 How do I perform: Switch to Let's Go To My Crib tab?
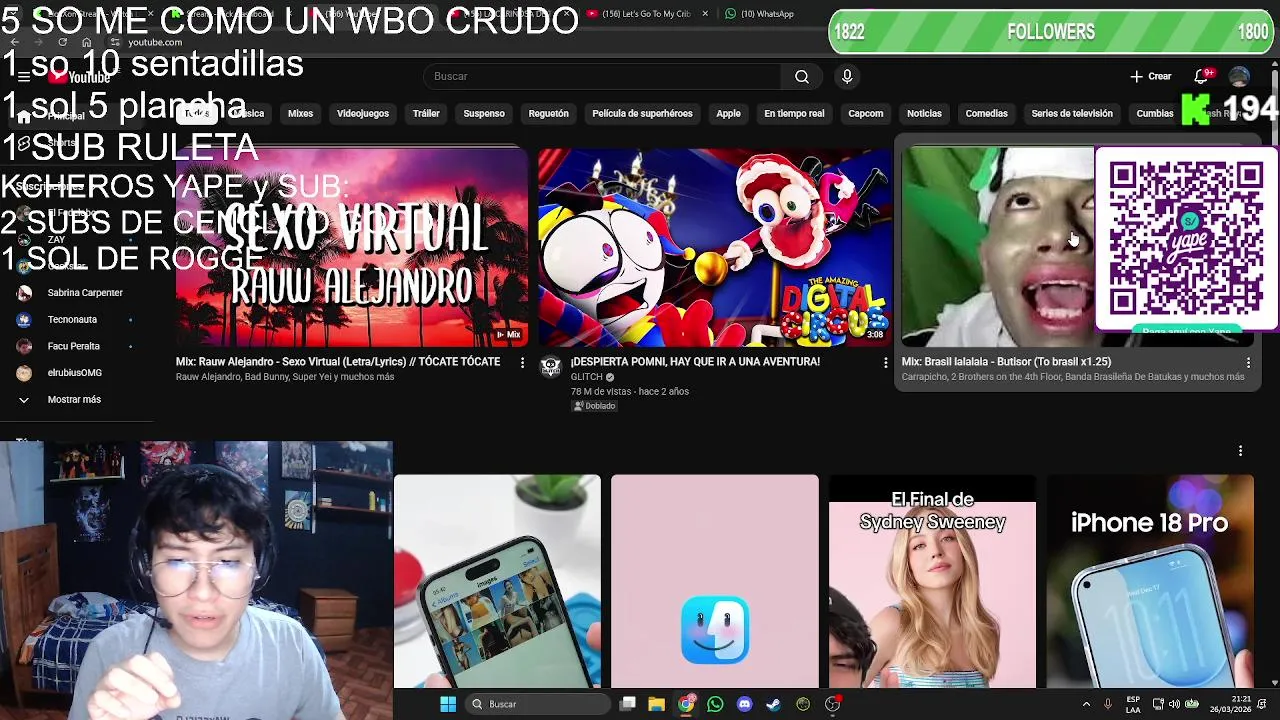(x=645, y=14)
